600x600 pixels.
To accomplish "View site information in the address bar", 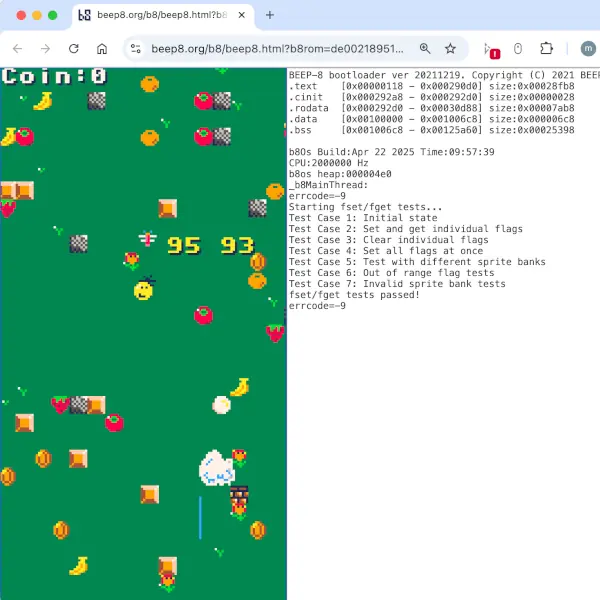I will (137, 48).
